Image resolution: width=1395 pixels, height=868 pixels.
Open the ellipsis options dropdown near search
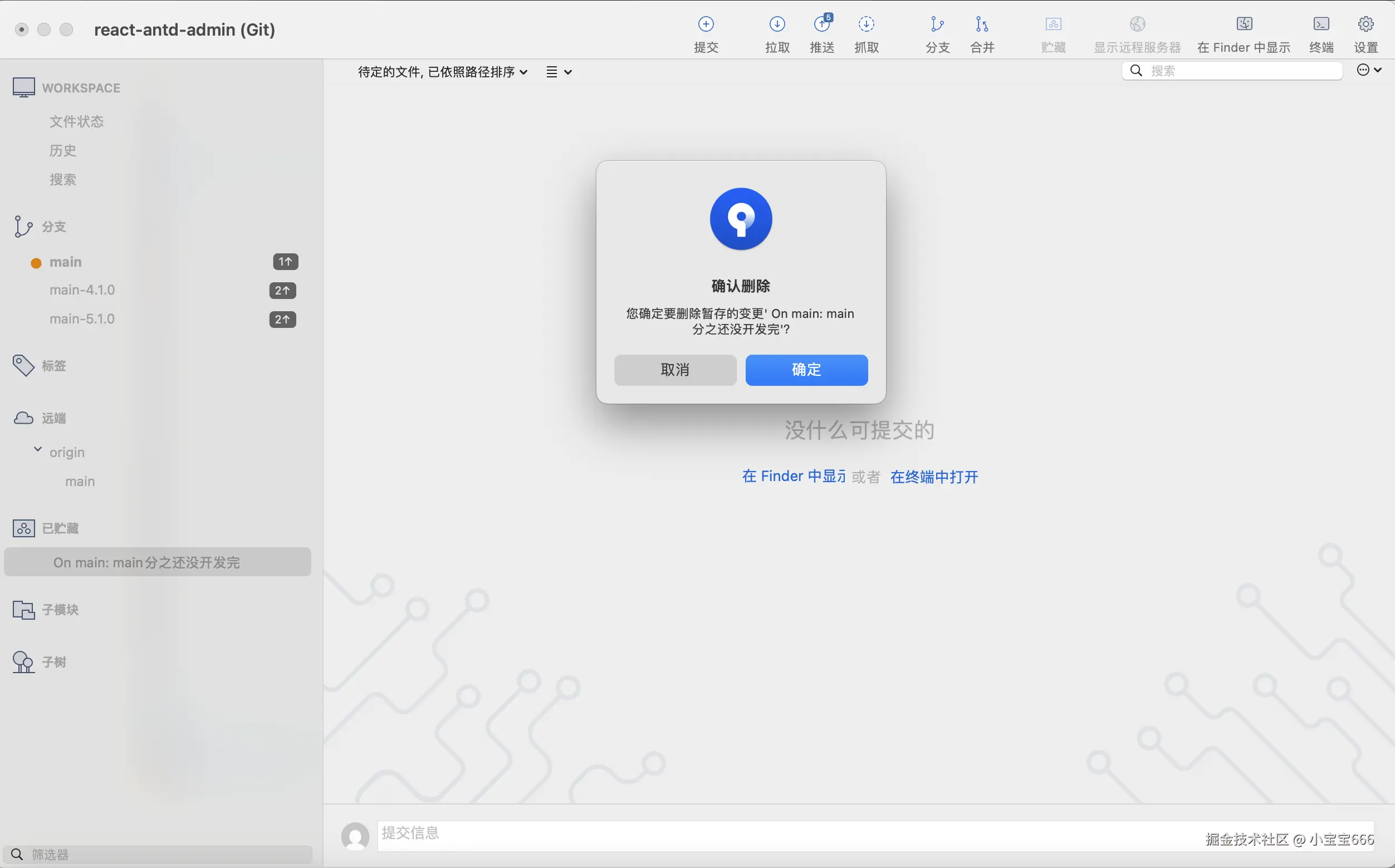click(1369, 70)
